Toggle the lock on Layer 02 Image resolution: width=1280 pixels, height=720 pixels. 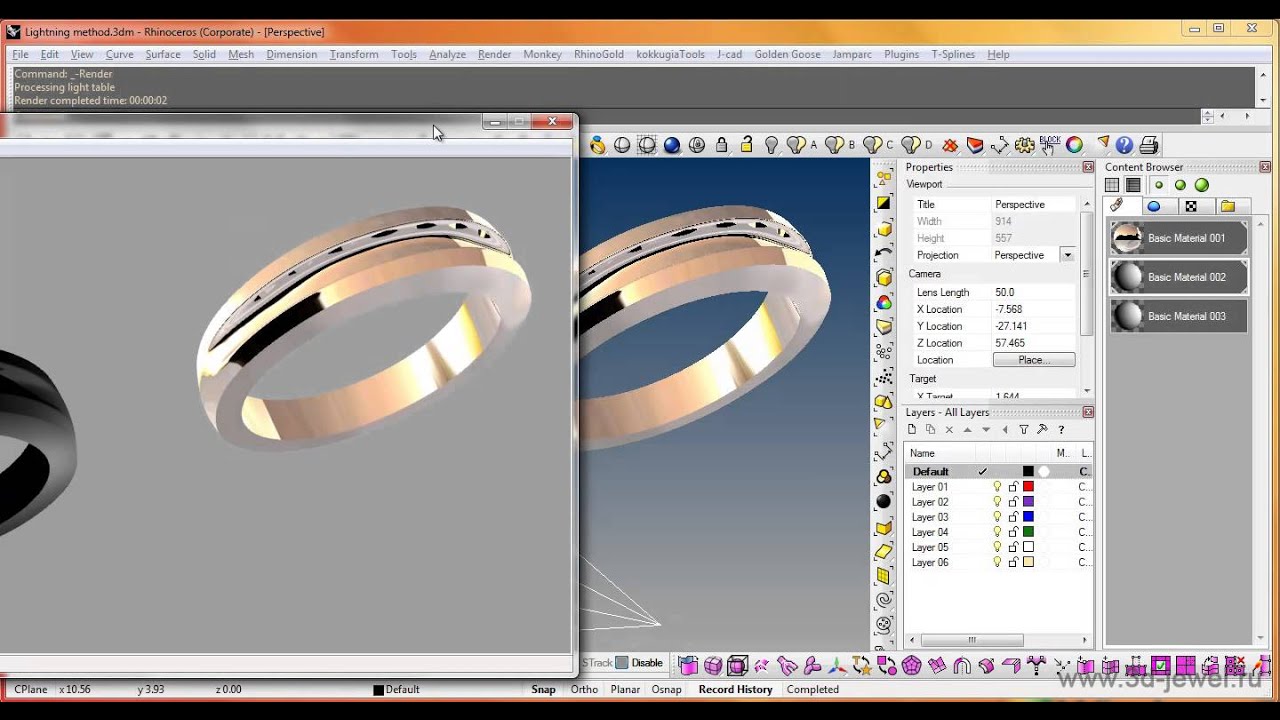[1013, 502]
